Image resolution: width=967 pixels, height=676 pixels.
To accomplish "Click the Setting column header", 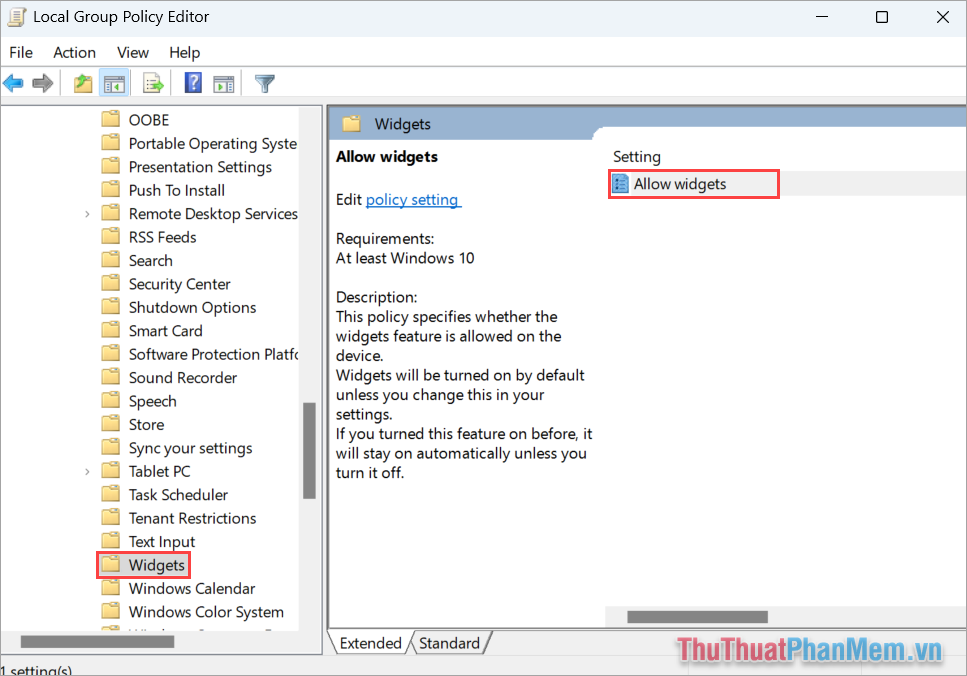I will [637, 157].
